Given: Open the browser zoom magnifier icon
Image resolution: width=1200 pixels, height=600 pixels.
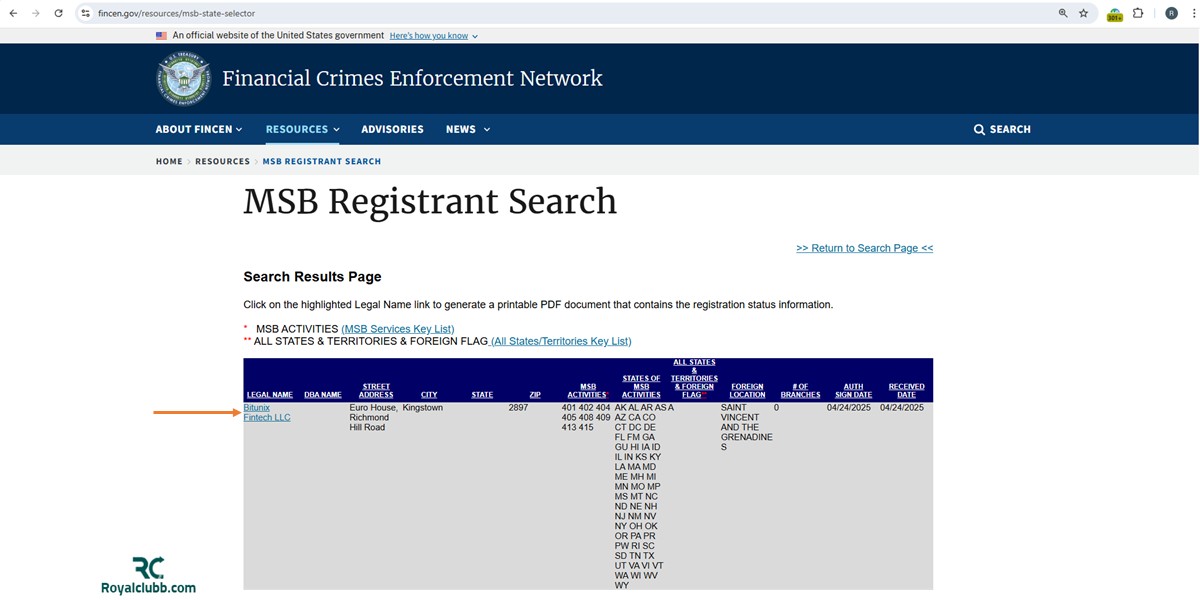Looking at the screenshot, I should point(1063,13).
